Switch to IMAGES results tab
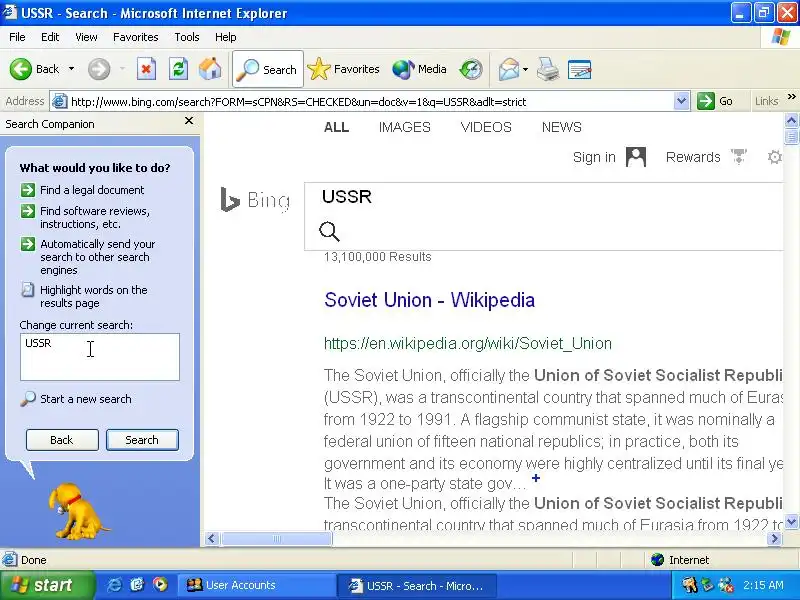Screen dimensions: 800x600 pyautogui.click(x=405, y=127)
